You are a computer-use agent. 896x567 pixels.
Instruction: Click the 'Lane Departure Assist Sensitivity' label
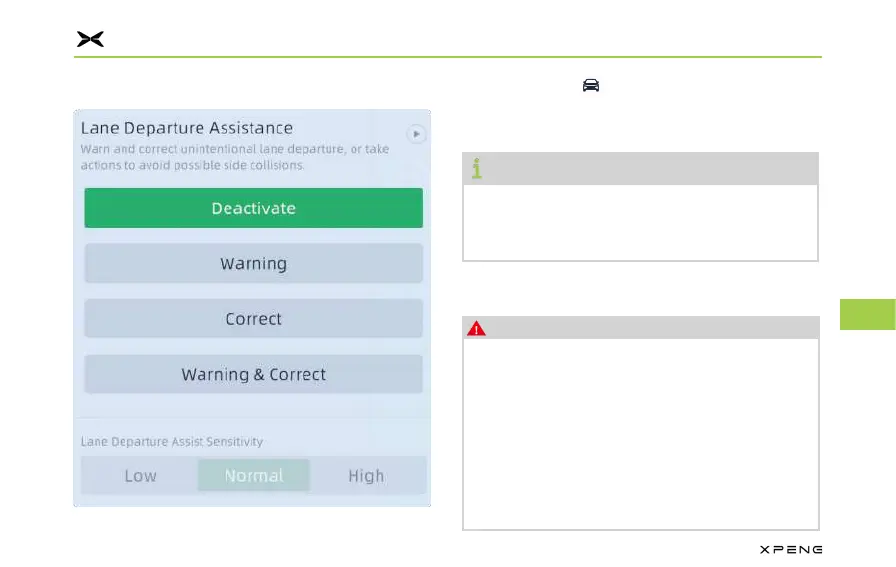click(x=171, y=442)
